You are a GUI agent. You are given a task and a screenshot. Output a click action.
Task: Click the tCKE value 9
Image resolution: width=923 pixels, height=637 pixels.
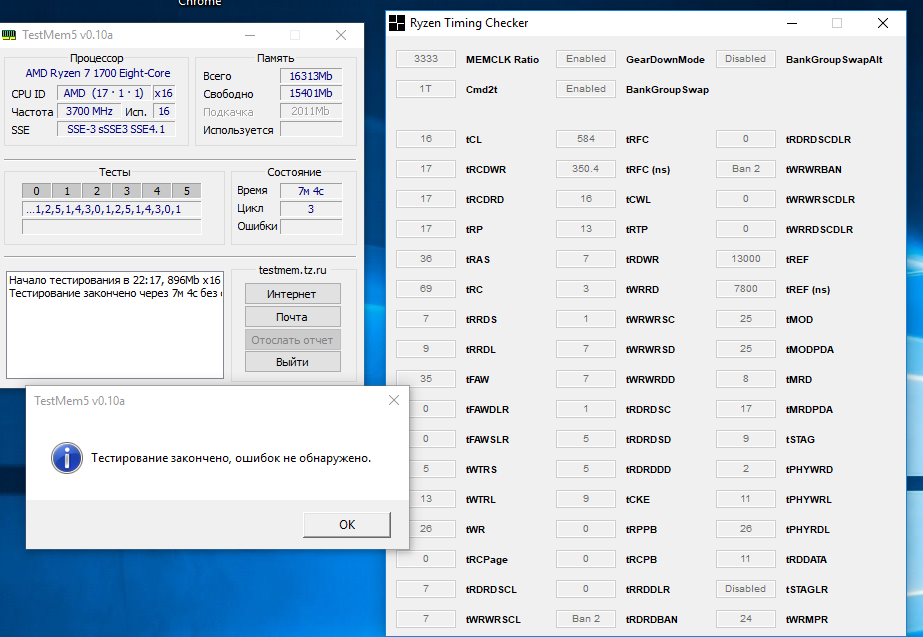586,499
